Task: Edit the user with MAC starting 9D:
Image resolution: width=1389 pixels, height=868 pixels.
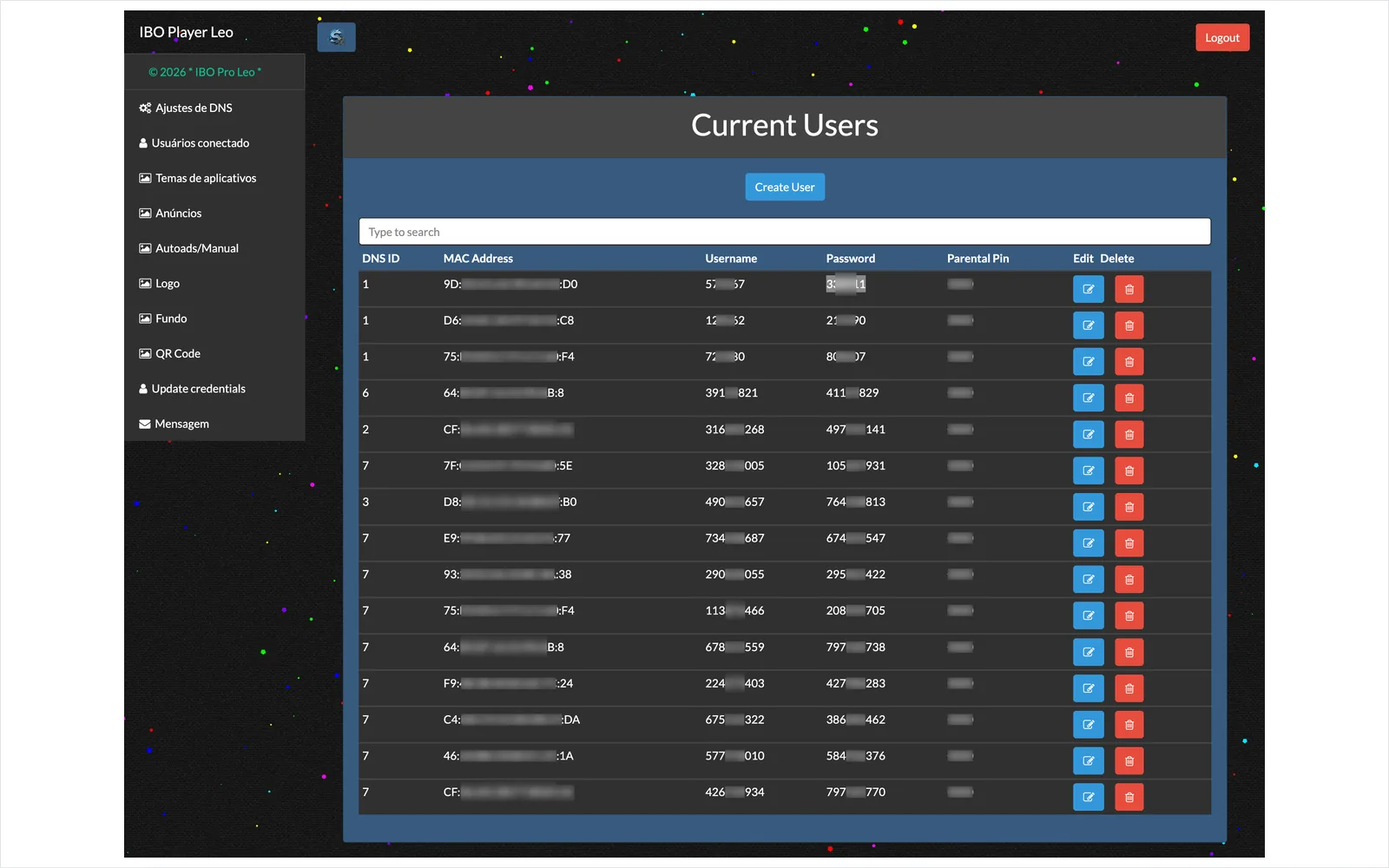Action: tap(1088, 289)
